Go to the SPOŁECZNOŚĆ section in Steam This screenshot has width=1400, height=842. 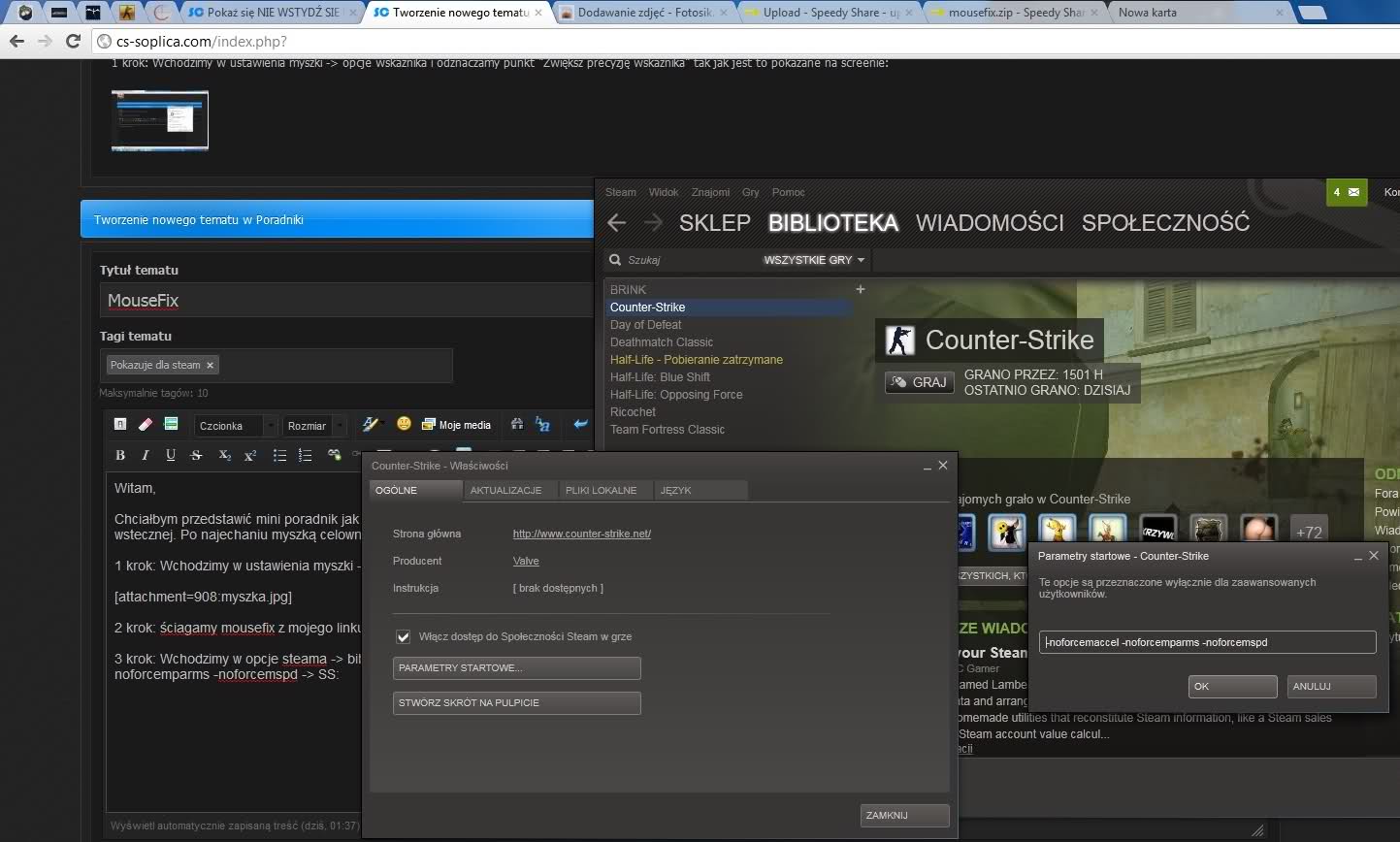tap(1165, 222)
